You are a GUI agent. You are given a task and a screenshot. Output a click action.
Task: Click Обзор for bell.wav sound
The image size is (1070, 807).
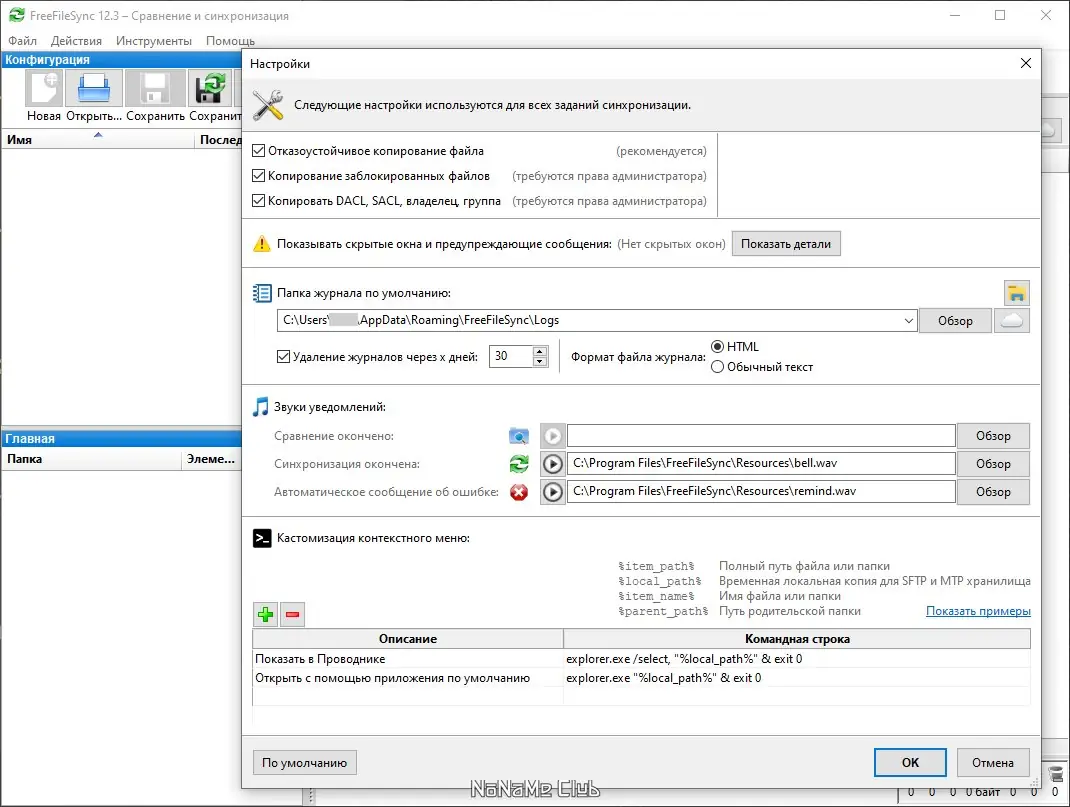[993, 464]
